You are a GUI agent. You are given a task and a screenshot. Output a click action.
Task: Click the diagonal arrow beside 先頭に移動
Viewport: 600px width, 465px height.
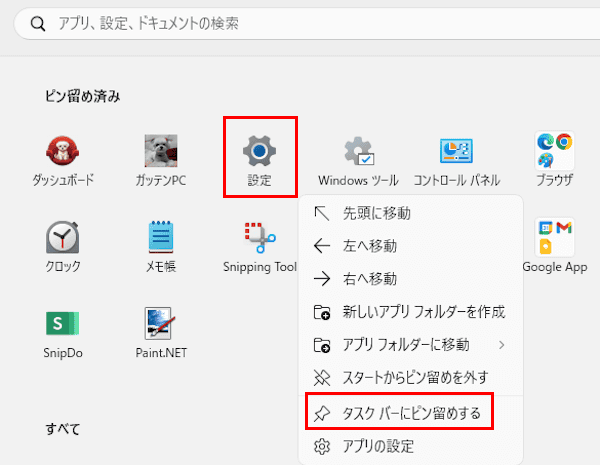coord(322,214)
